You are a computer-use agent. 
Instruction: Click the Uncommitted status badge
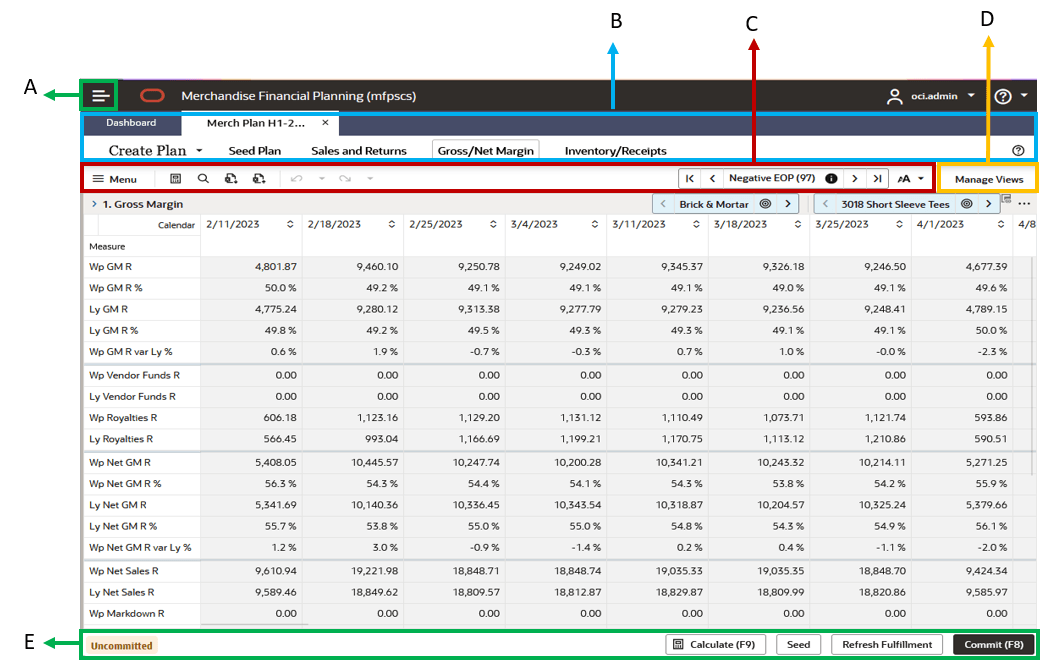[121, 646]
